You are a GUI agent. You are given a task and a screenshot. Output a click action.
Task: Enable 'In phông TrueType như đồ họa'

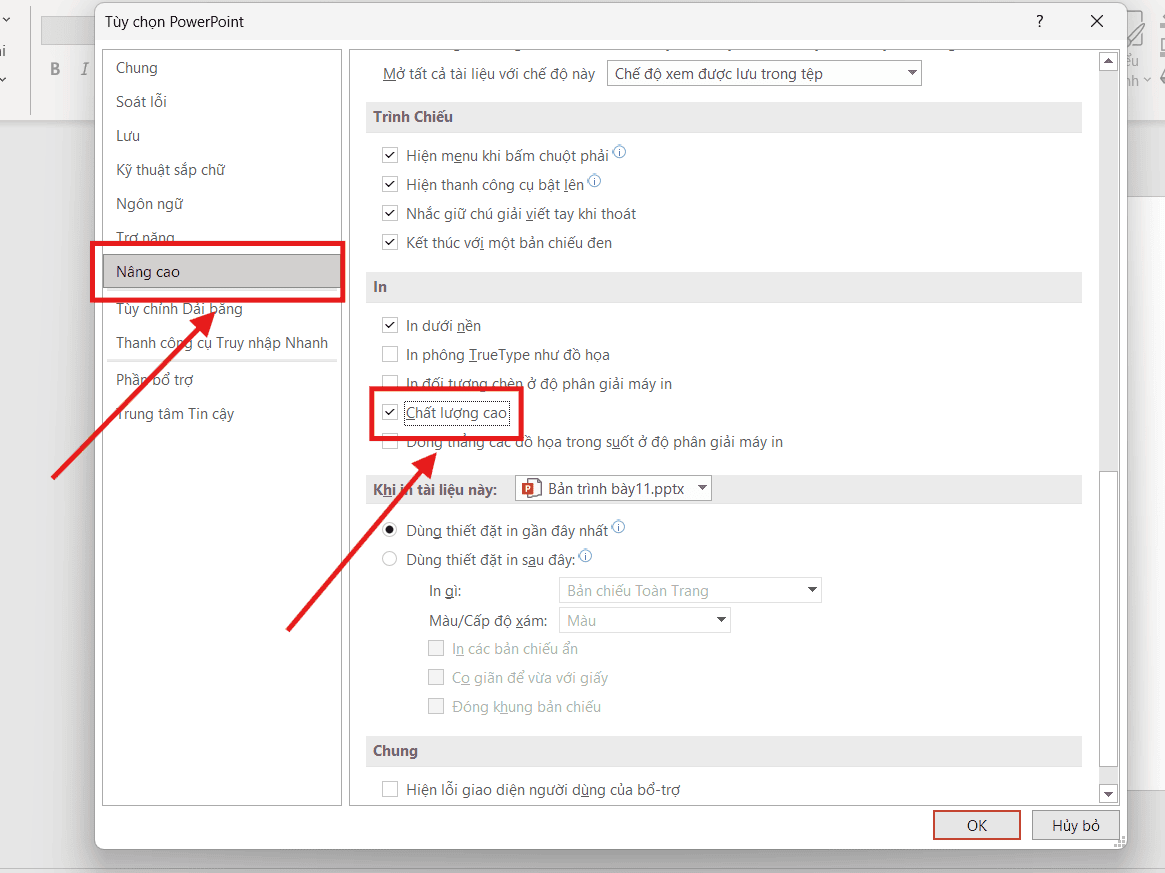coord(390,355)
